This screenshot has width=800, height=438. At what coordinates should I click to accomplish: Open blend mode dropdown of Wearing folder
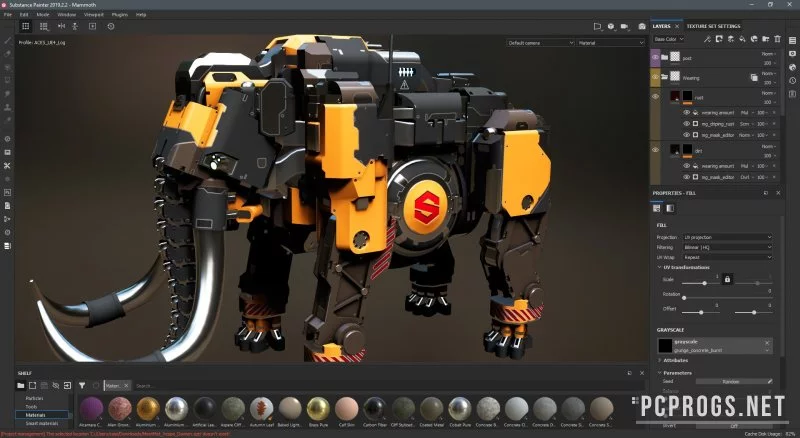(x=769, y=74)
